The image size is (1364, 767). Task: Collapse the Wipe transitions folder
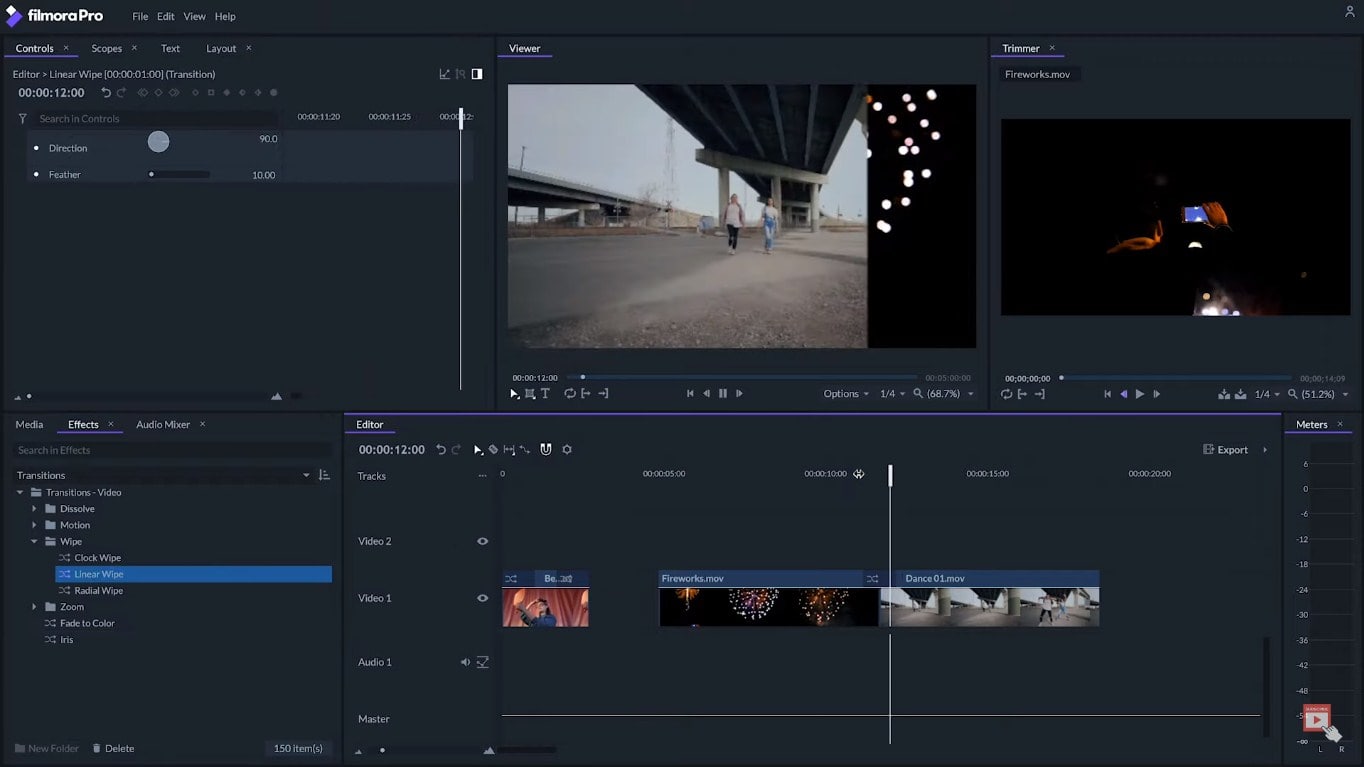35,542
